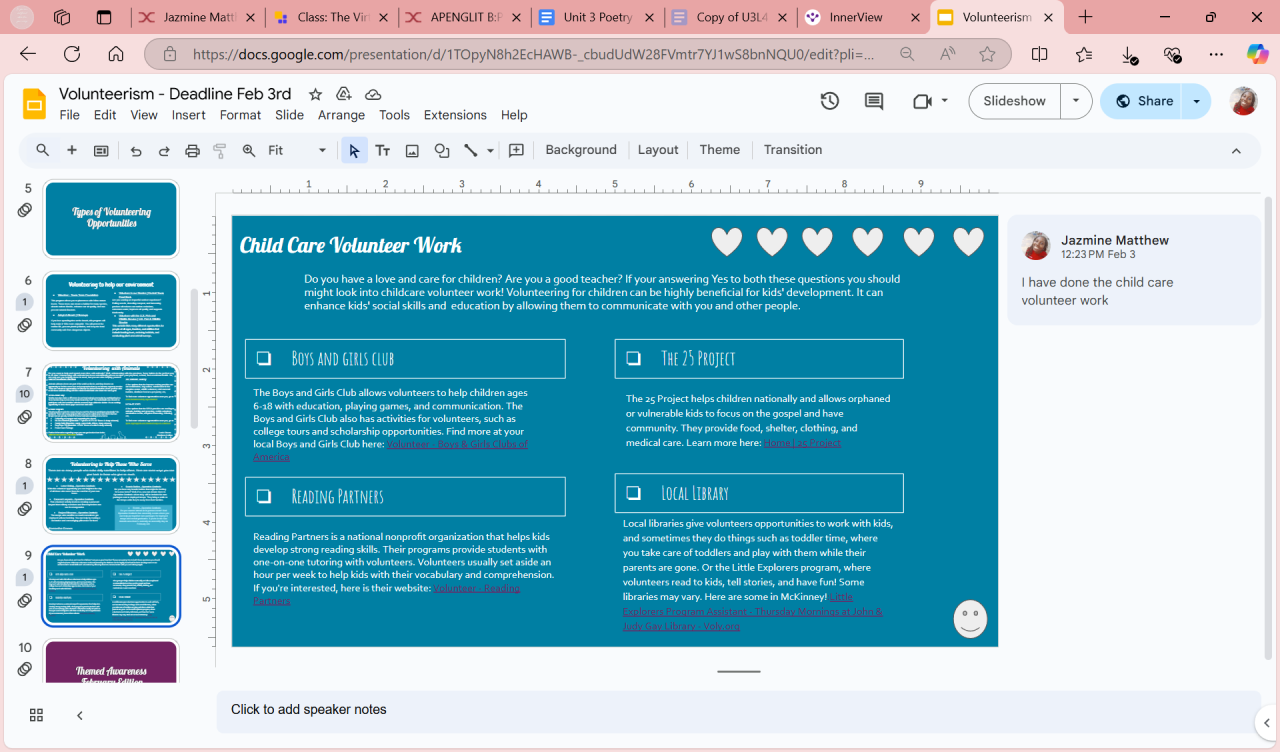Viewport: 1280px width, 752px height.
Task: Check the Reading Partners checkbox
Action: (x=264, y=496)
